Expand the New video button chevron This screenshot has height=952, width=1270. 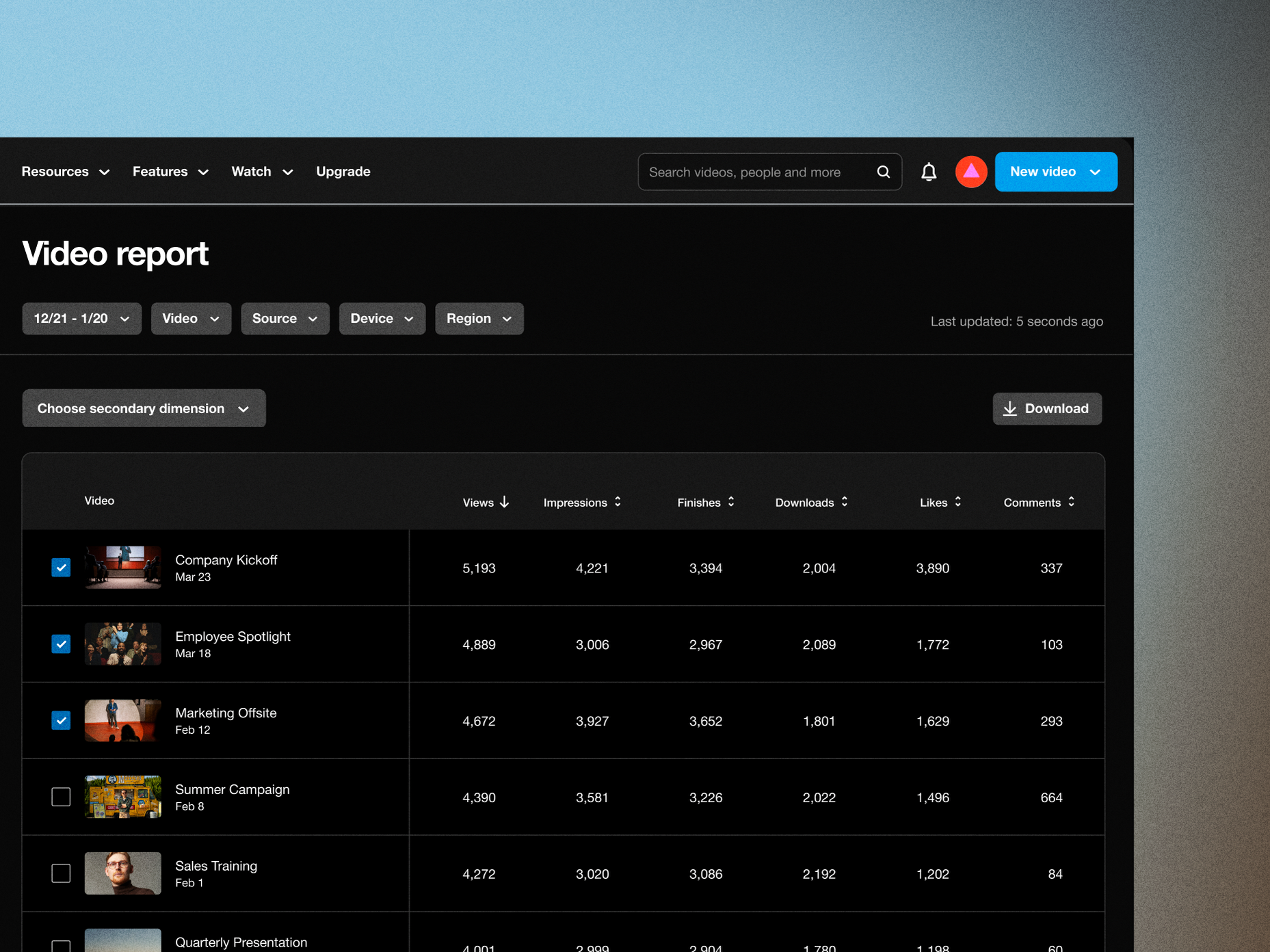(x=1095, y=172)
